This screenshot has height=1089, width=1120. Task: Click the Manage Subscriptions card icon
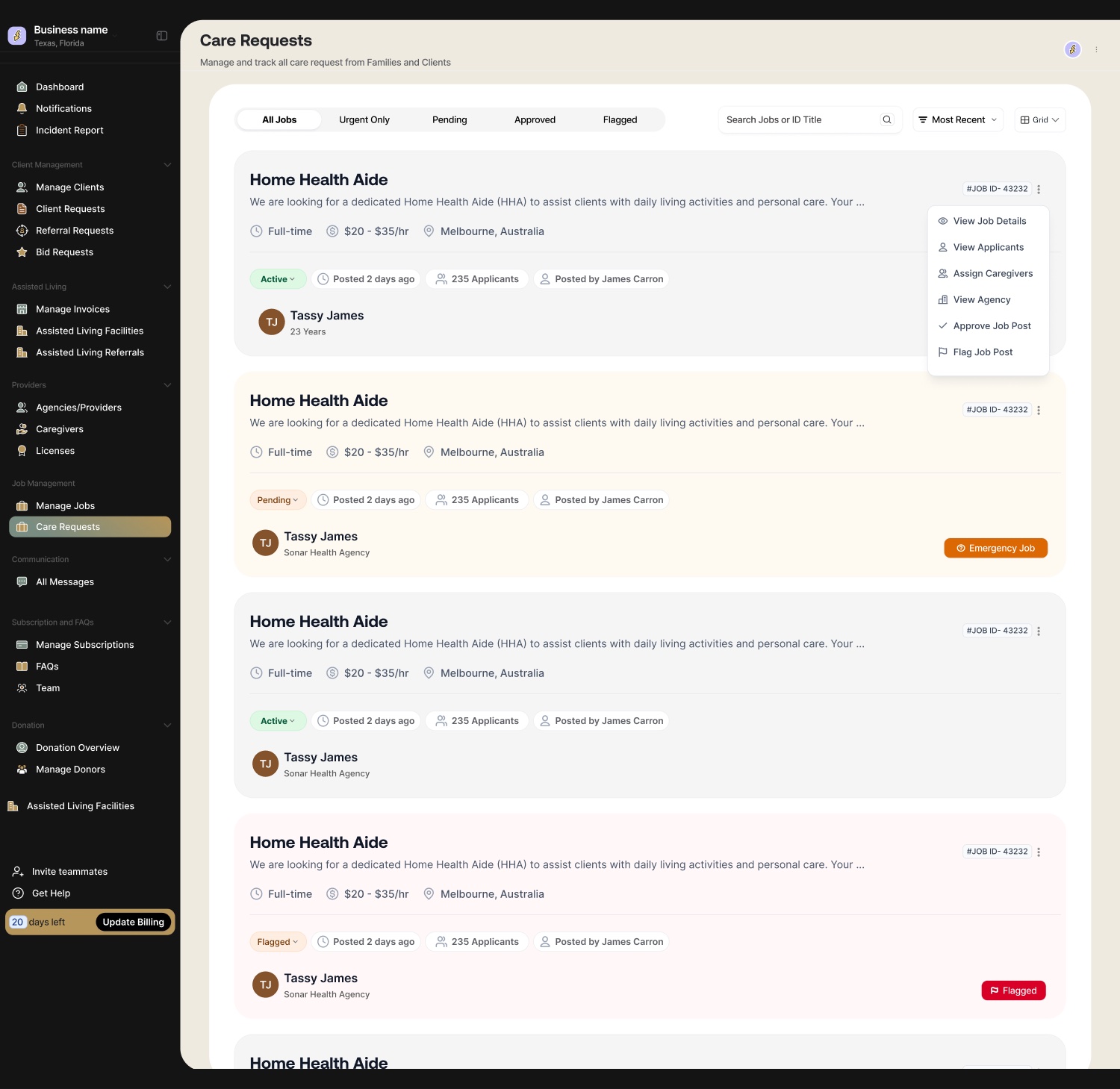(x=22, y=645)
